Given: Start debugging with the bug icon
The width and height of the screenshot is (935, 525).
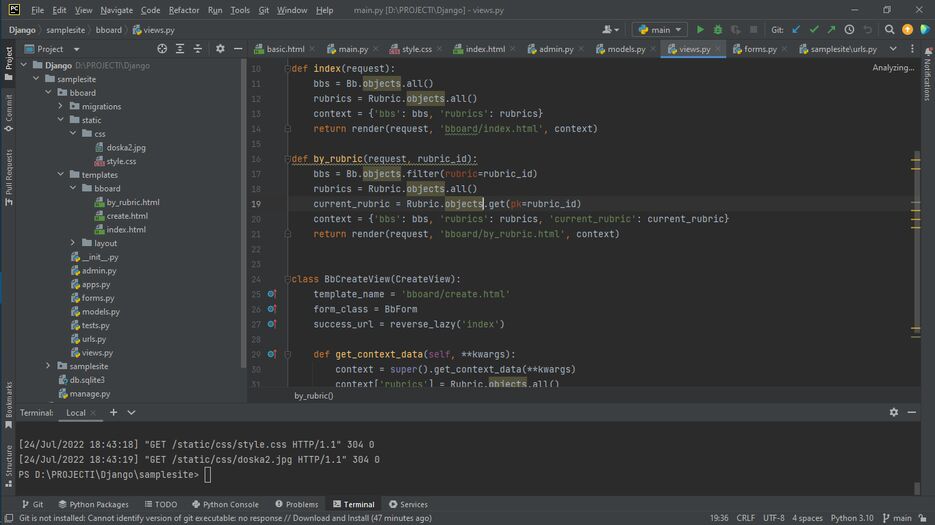Looking at the screenshot, I should point(718,29).
